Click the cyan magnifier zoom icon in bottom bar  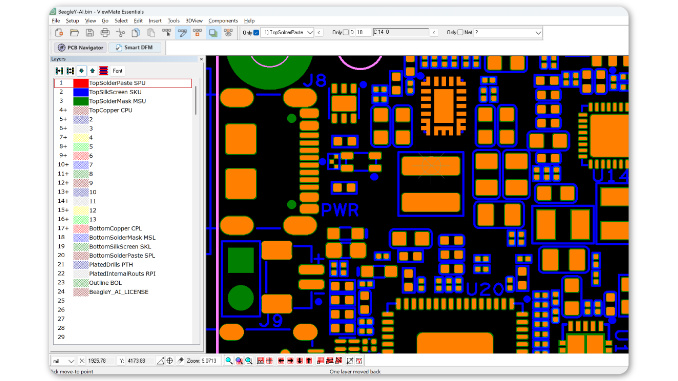click(229, 361)
